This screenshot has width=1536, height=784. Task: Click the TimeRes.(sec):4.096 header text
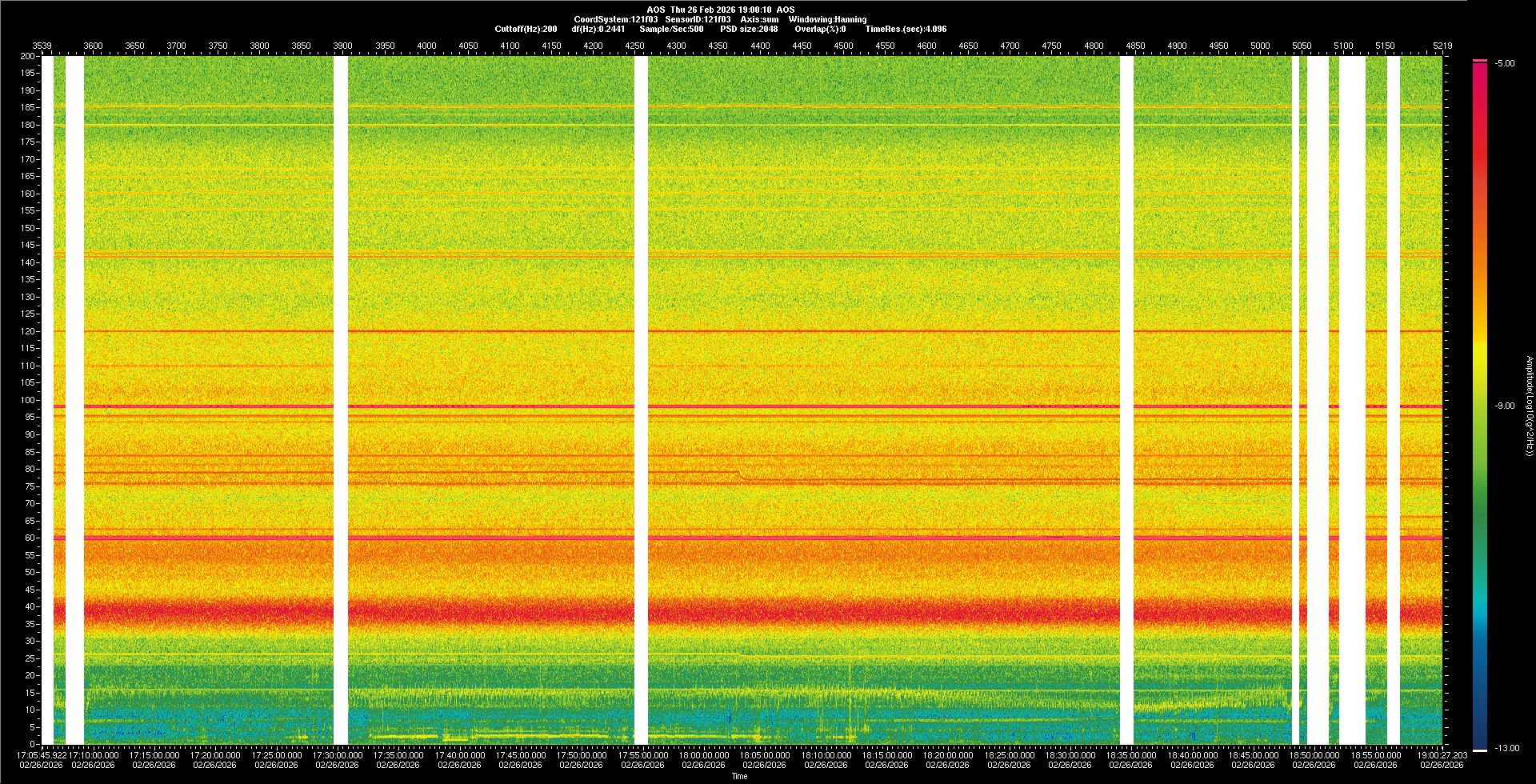906,29
